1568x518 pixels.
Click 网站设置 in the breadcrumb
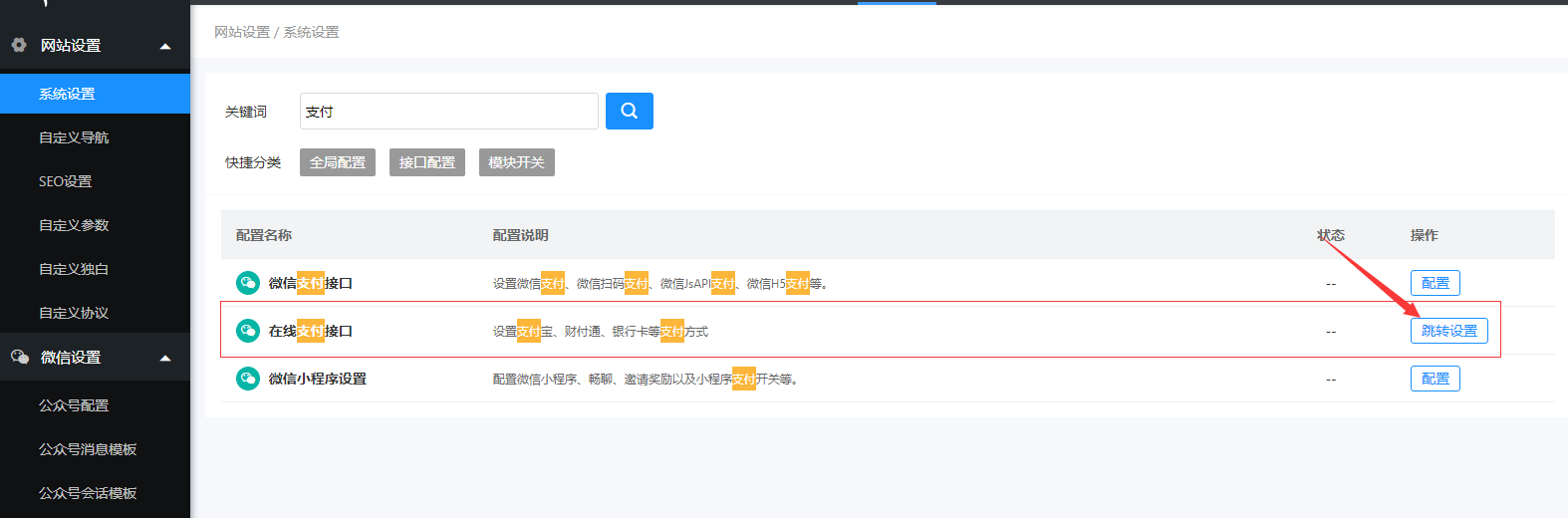pyautogui.click(x=242, y=32)
